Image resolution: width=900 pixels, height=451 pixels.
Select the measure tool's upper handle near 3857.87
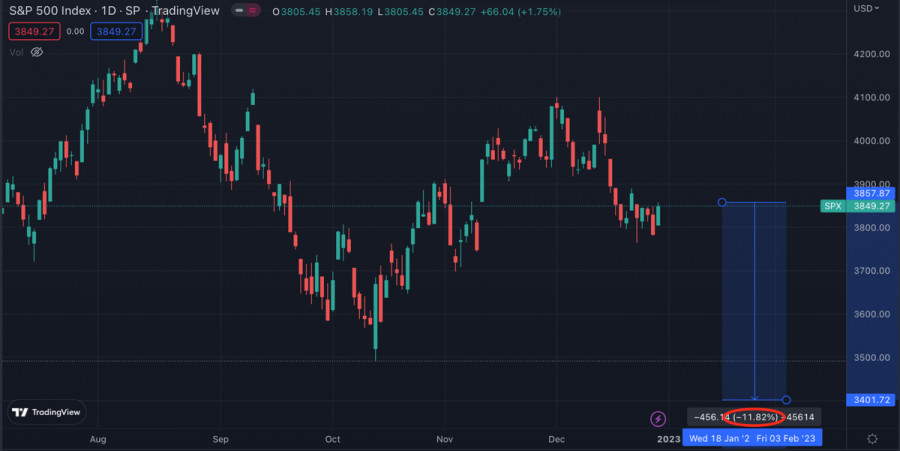click(x=722, y=202)
